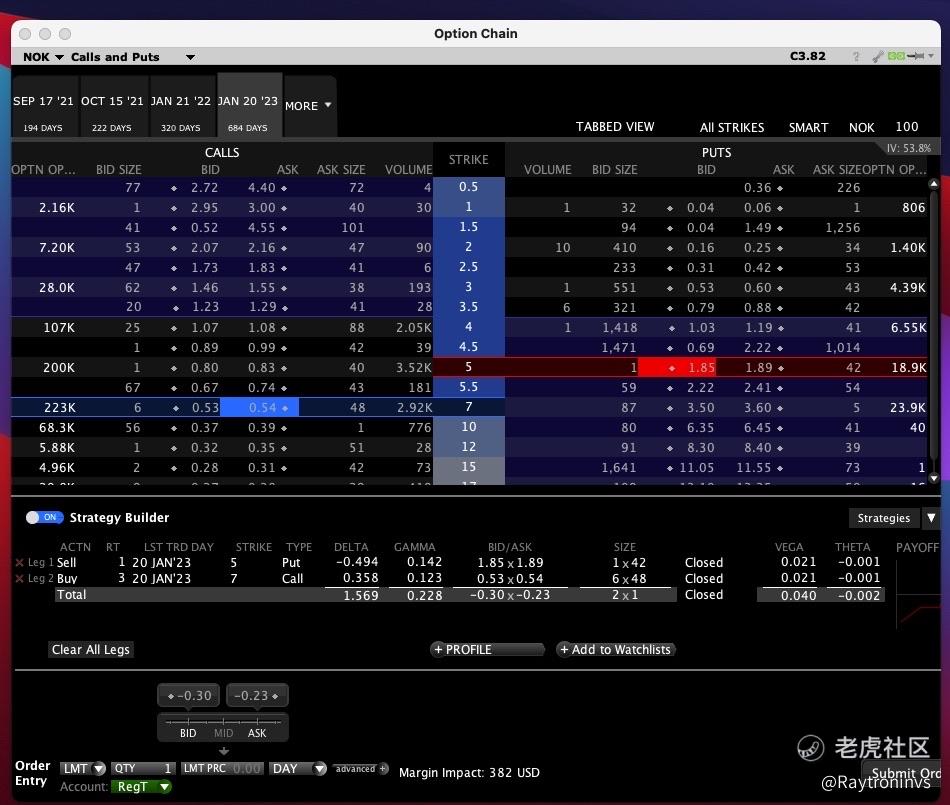The width and height of the screenshot is (950, 805).
Task: Open the TABBED VIEW selector
Action: (x=615, y=127)
